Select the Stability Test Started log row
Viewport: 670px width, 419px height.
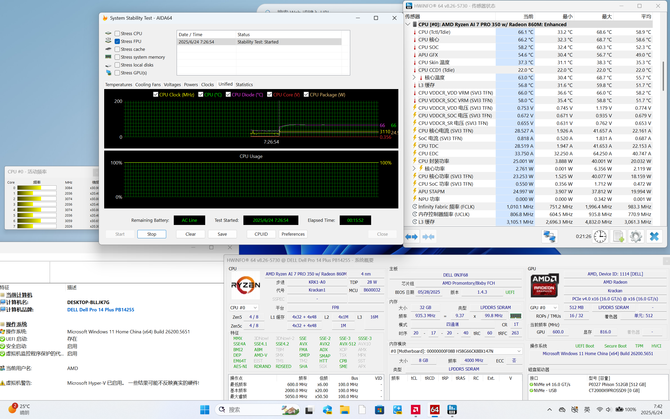259,42
